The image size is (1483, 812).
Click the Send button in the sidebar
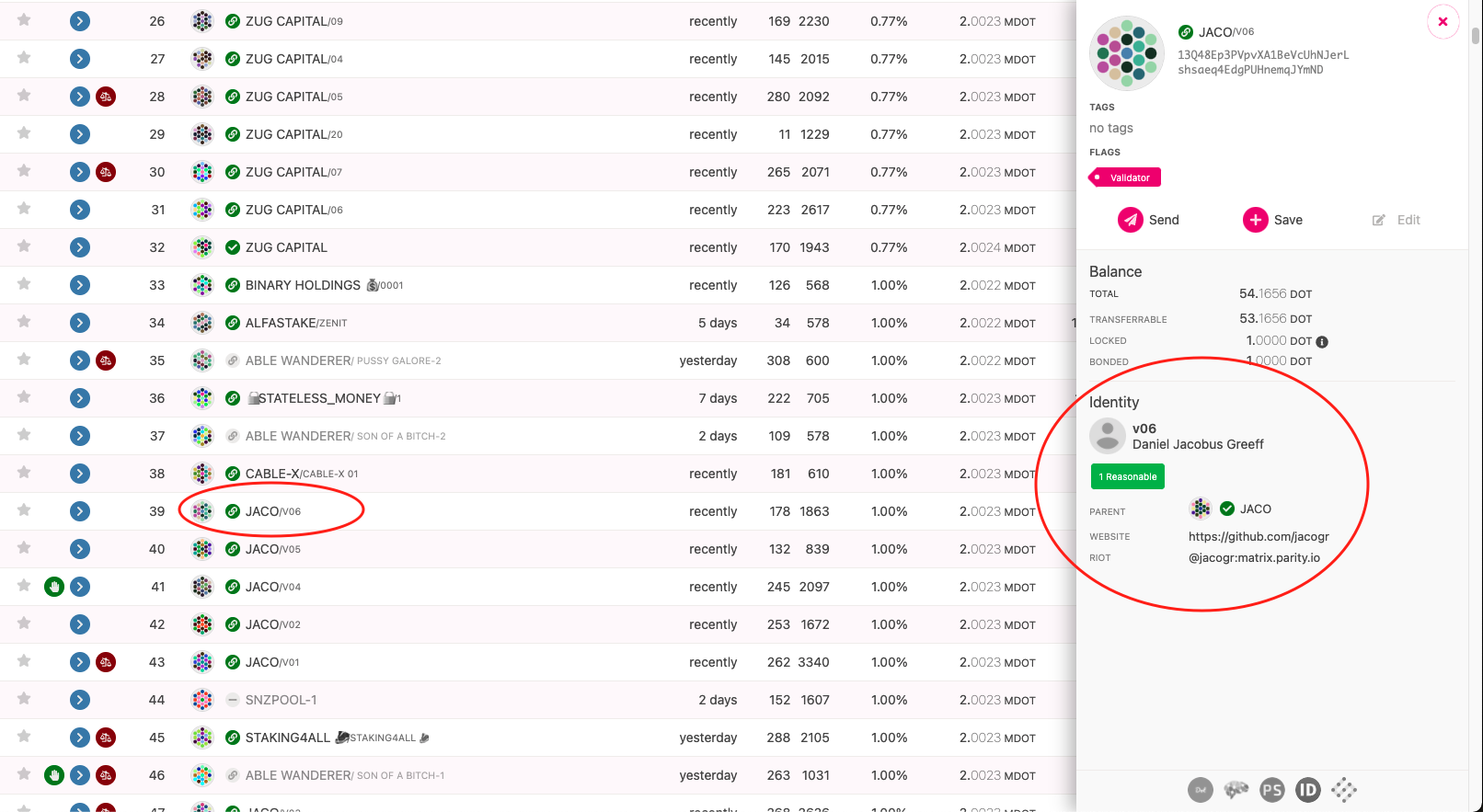click(x=1148, y=220)
